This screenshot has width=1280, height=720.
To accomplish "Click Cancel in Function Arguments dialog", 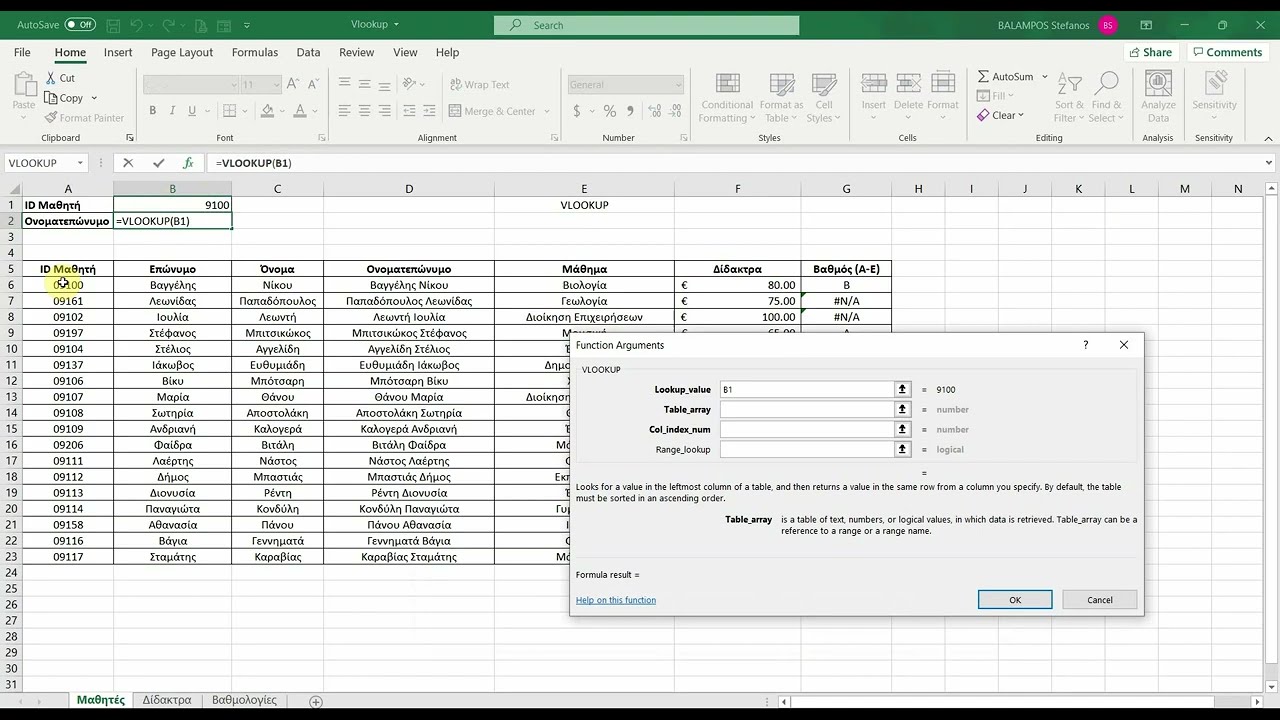I will [x=1100, y=600].
